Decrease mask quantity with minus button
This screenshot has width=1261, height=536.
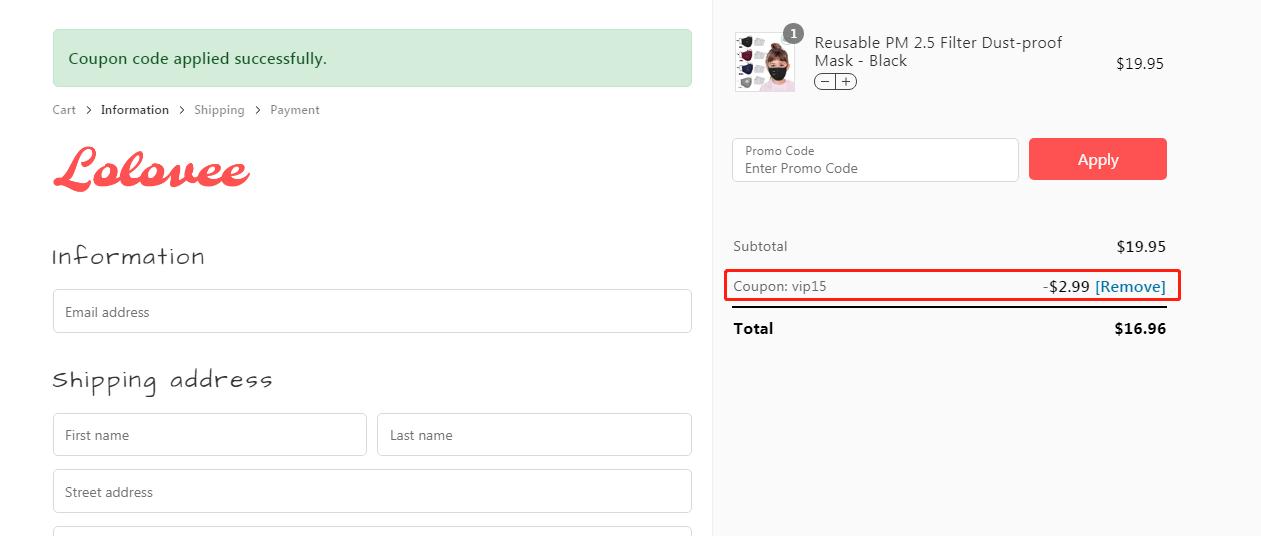(824, 82)
